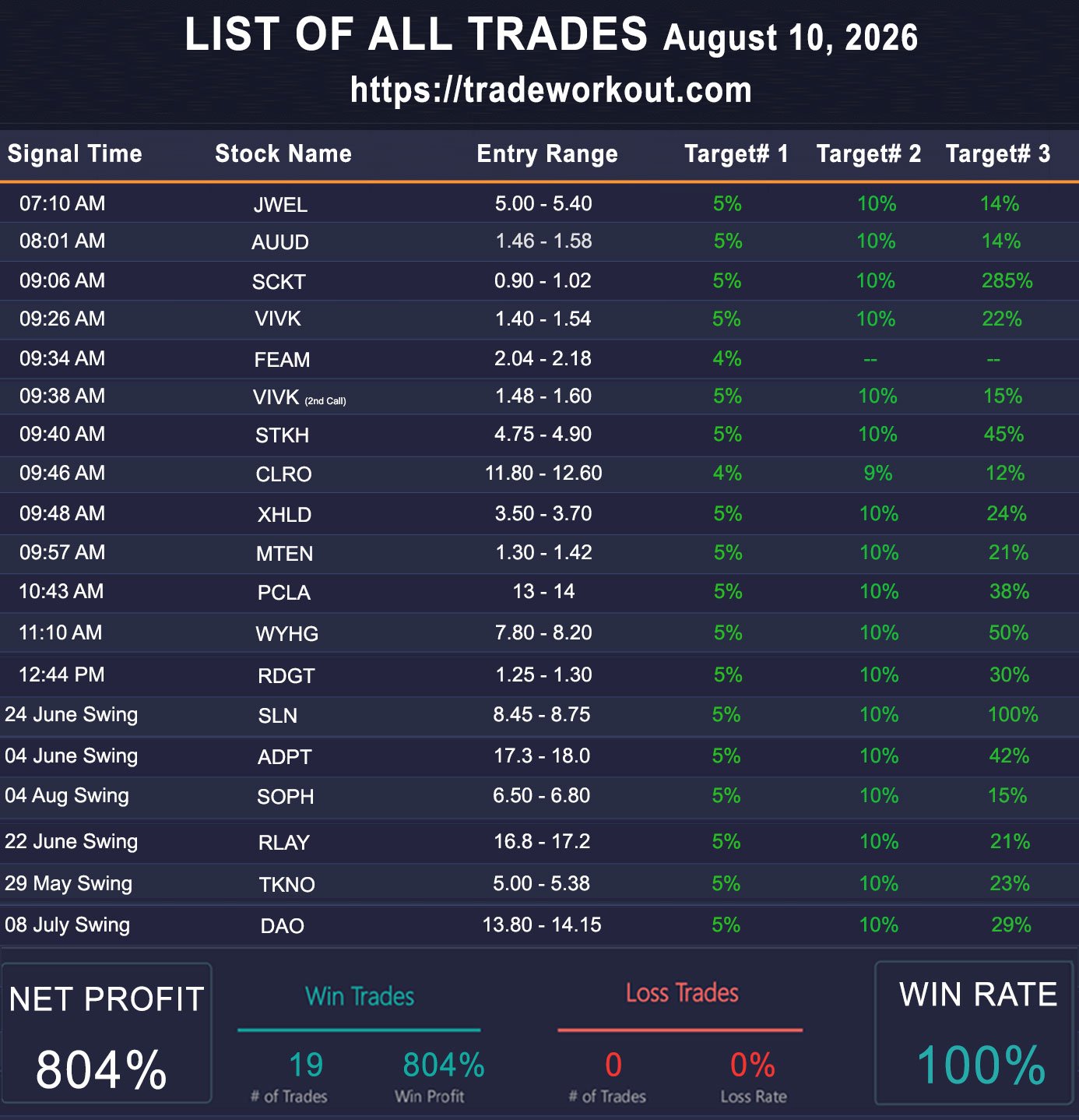Select the Target# 3 column header
This screenshot has width=1079, height=1120.
[998, 153]
